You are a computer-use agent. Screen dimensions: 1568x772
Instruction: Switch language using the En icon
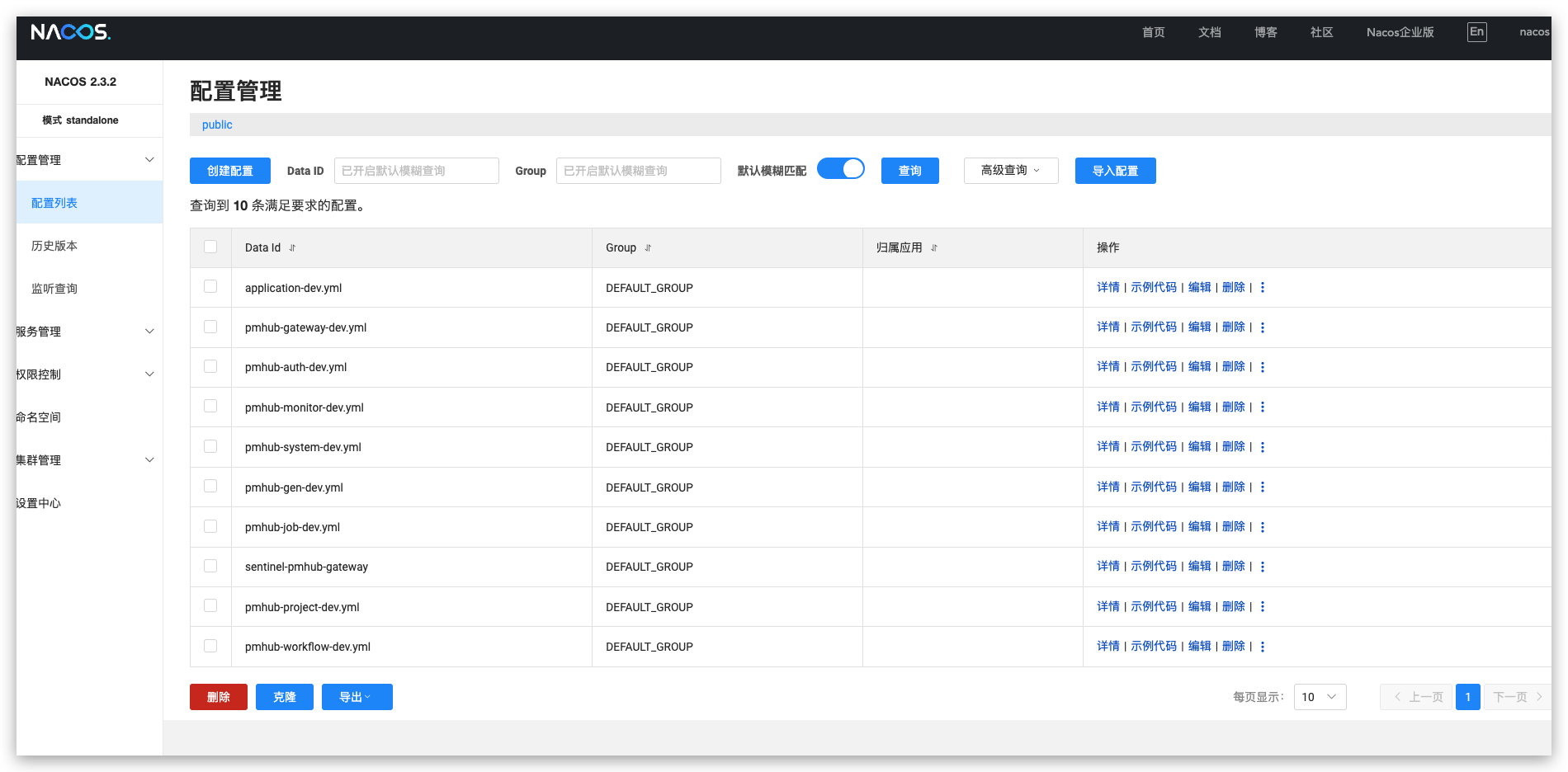(x=1476, y=32)
